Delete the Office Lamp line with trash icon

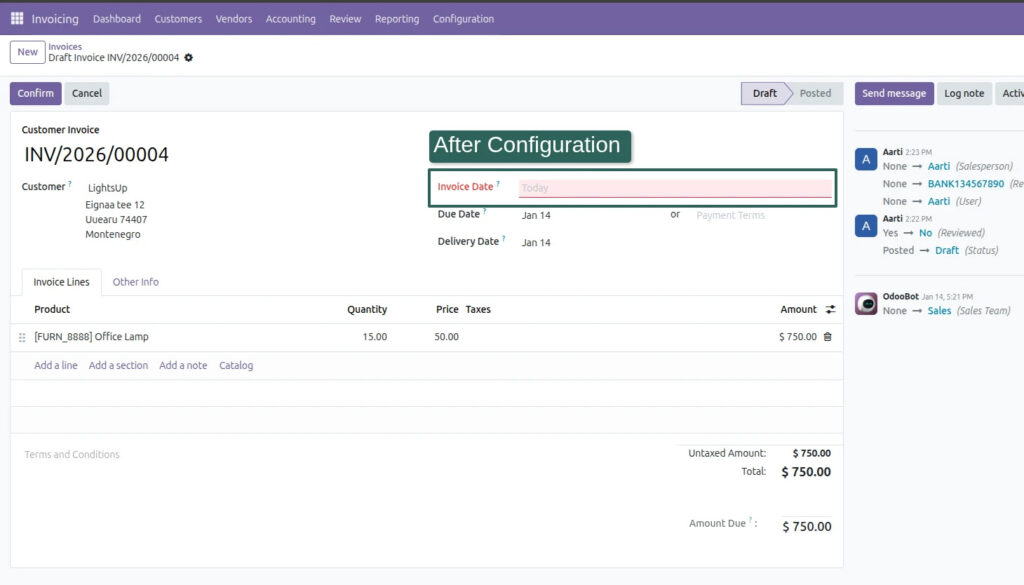coord(827,337)
